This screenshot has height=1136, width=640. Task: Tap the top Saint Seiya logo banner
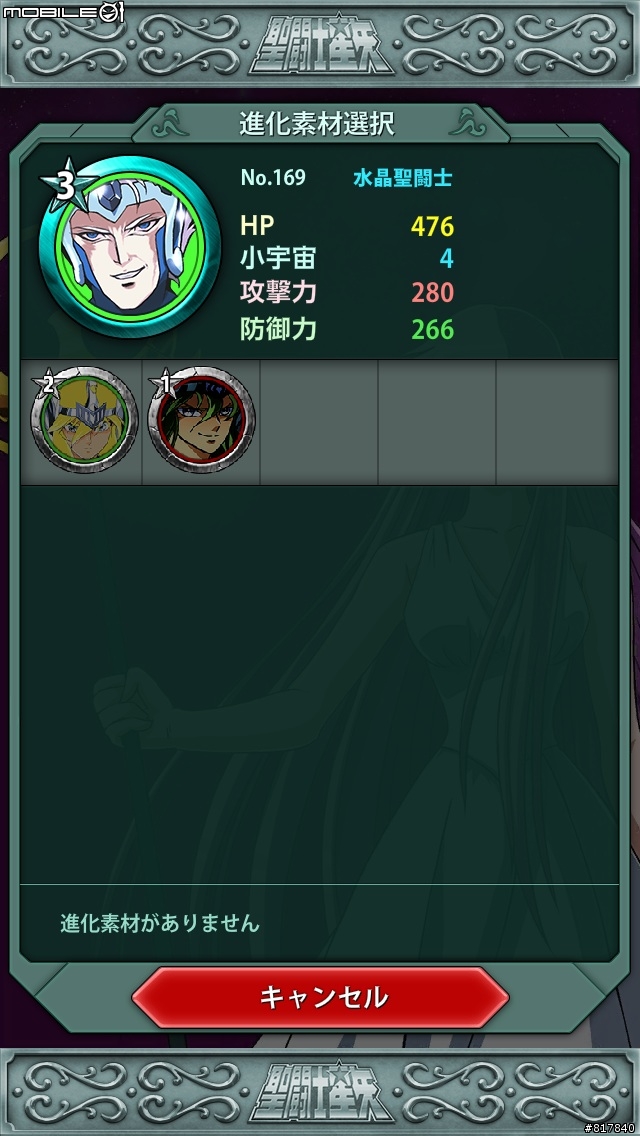(x=321, y=45)
